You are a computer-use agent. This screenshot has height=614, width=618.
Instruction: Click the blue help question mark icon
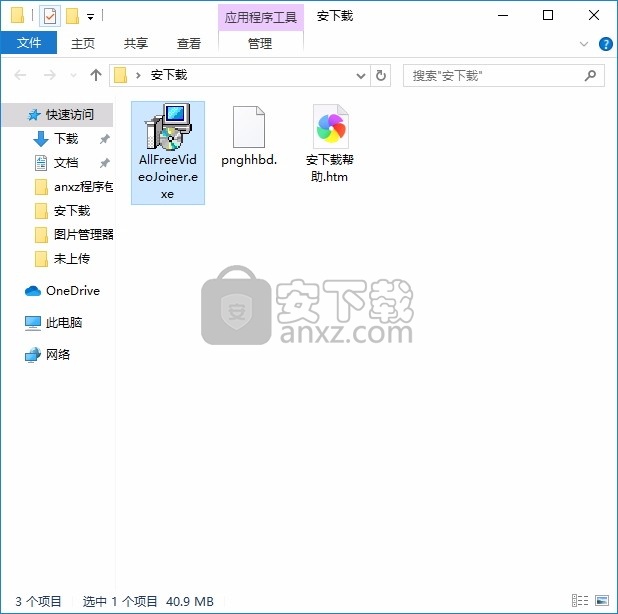[605, 44]
